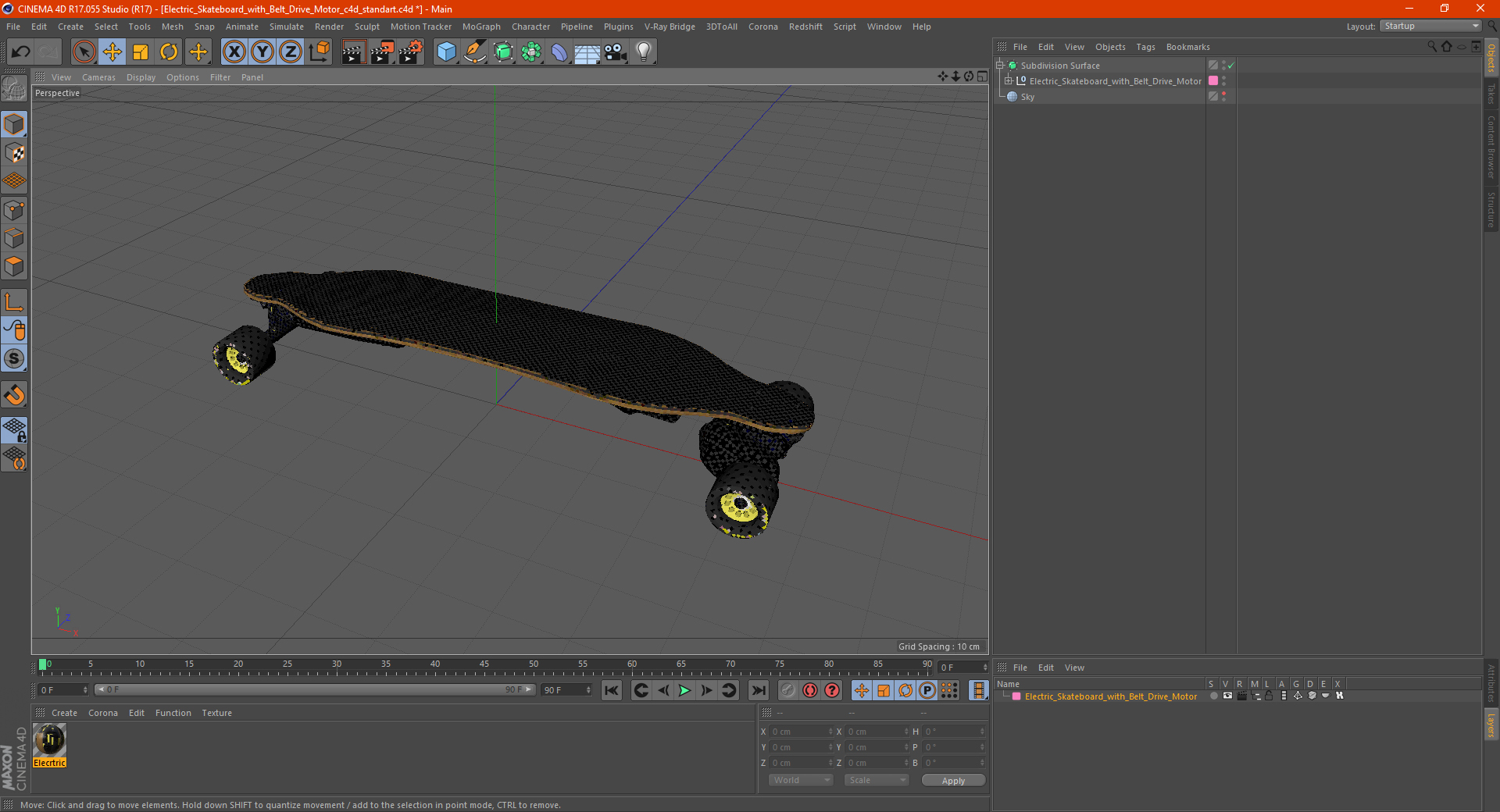The height and width of the screenshot is (812, 1500).
Task: Toggle Autokeying button
Action: coord(810,690)
